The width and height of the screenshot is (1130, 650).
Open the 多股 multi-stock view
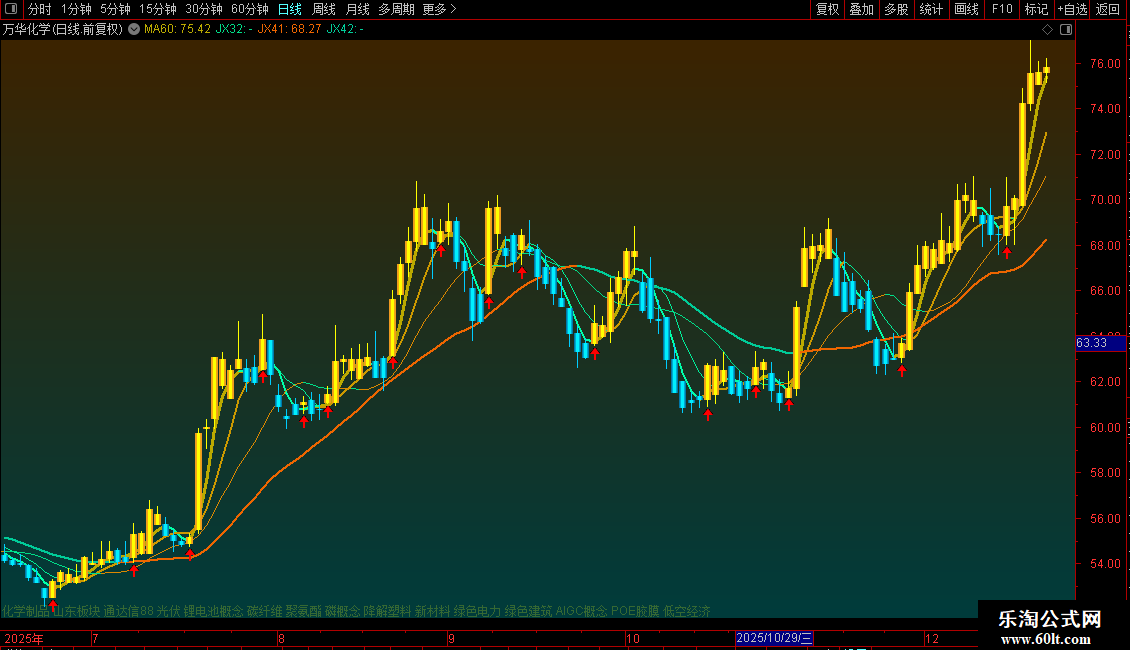(x=897, y=9)
